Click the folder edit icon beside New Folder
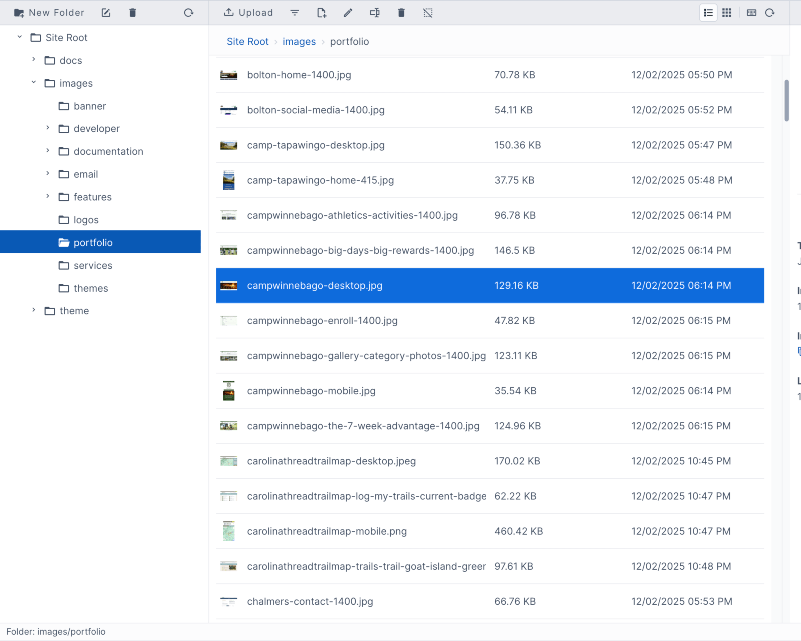Image resolution: width=801 pixels, height=641 pixels. (x=105, y=12)
